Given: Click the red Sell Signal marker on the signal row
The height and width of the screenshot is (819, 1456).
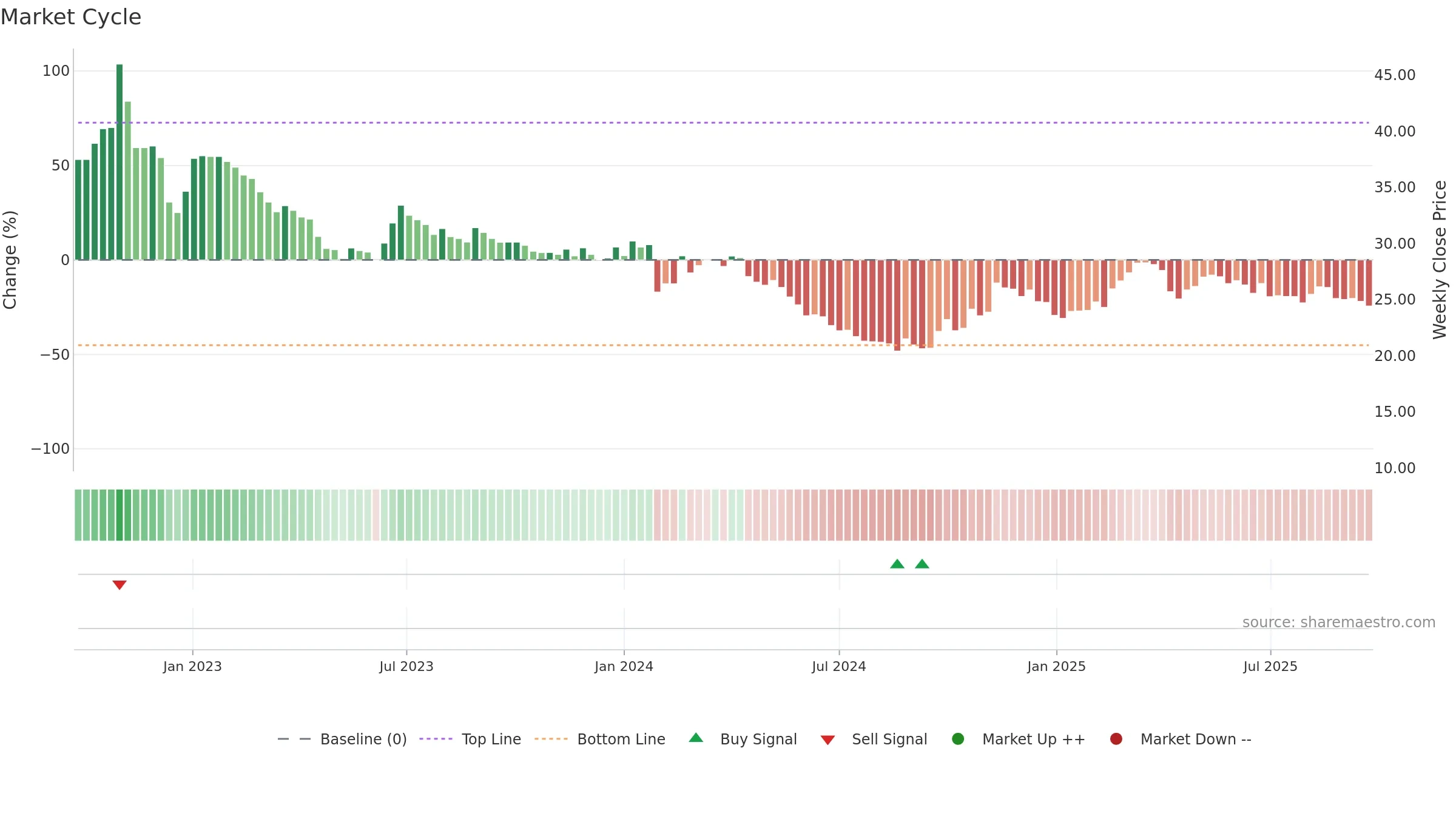Looking at the screenshot, I should point(120,585).
